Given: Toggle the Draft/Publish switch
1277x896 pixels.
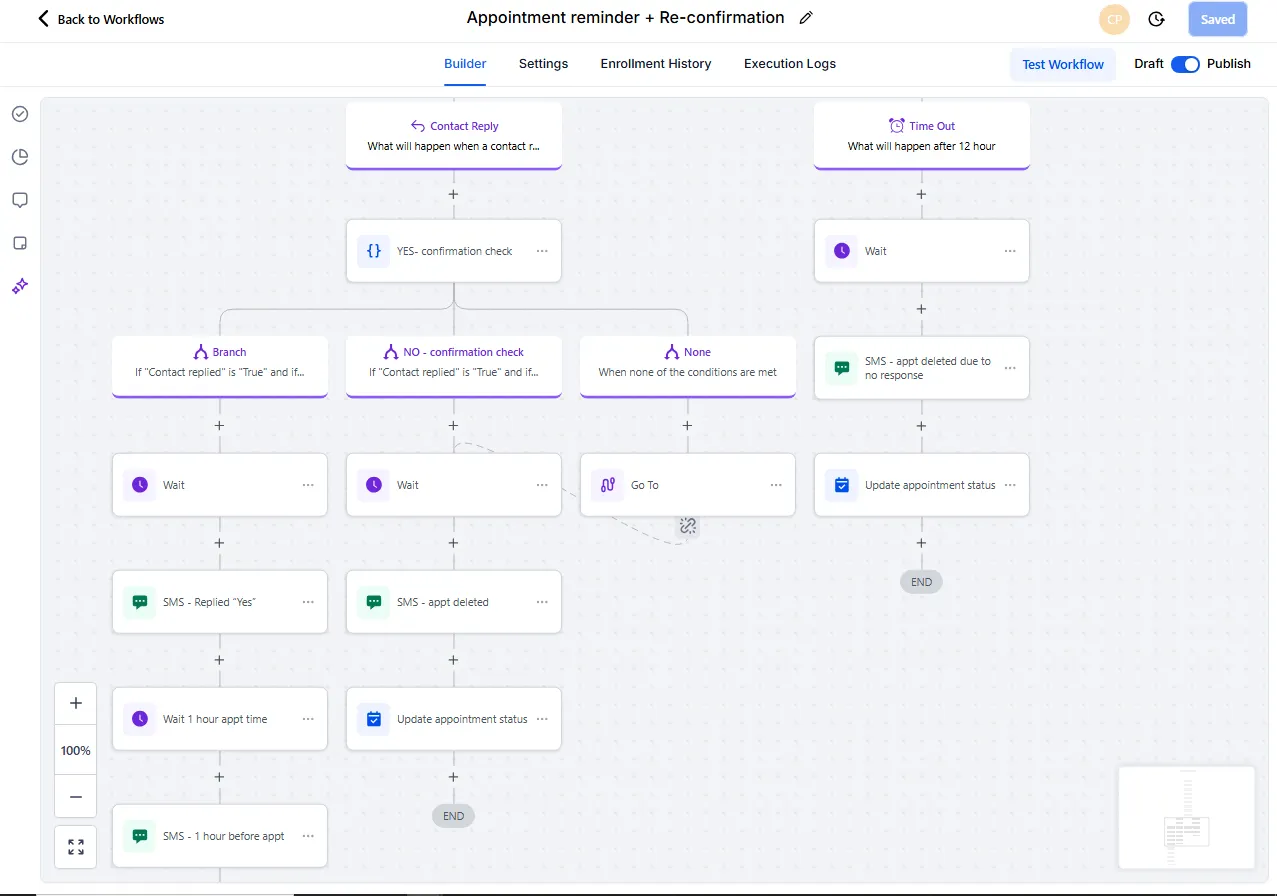Looking at the screenshot, I should (1185, 64).
